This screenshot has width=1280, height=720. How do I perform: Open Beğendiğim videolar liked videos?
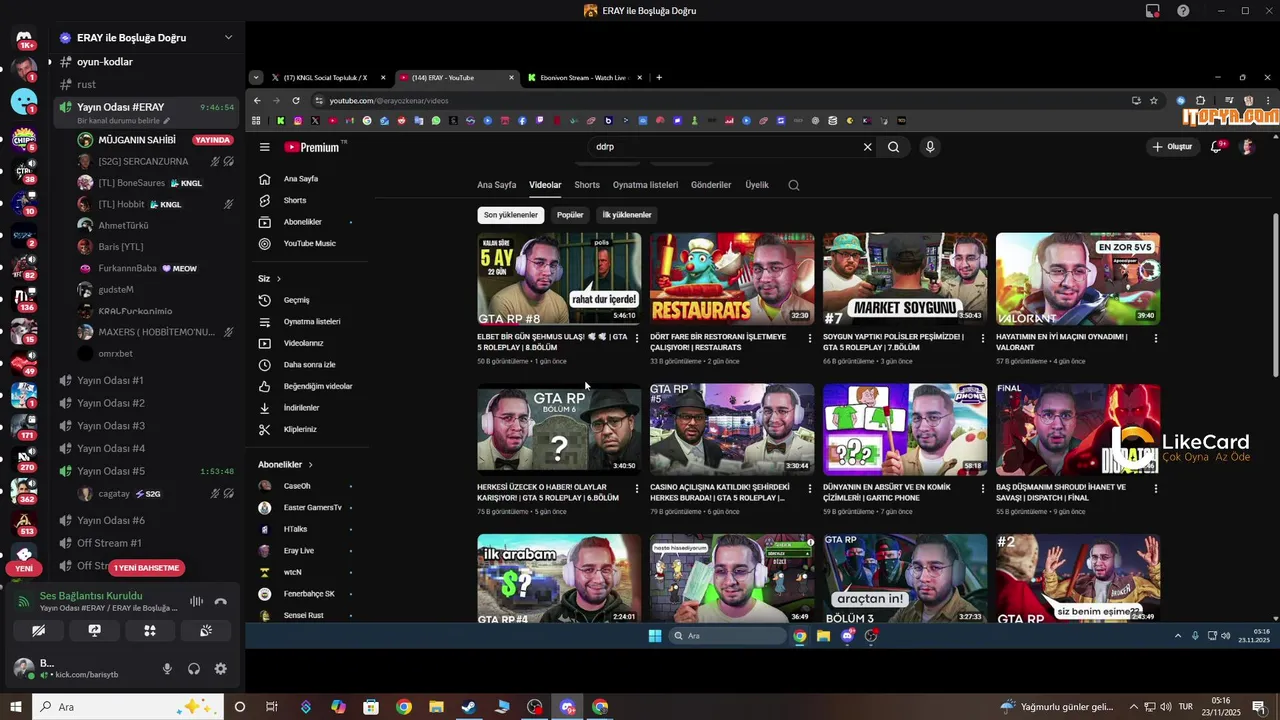click(x=318, y=386)
